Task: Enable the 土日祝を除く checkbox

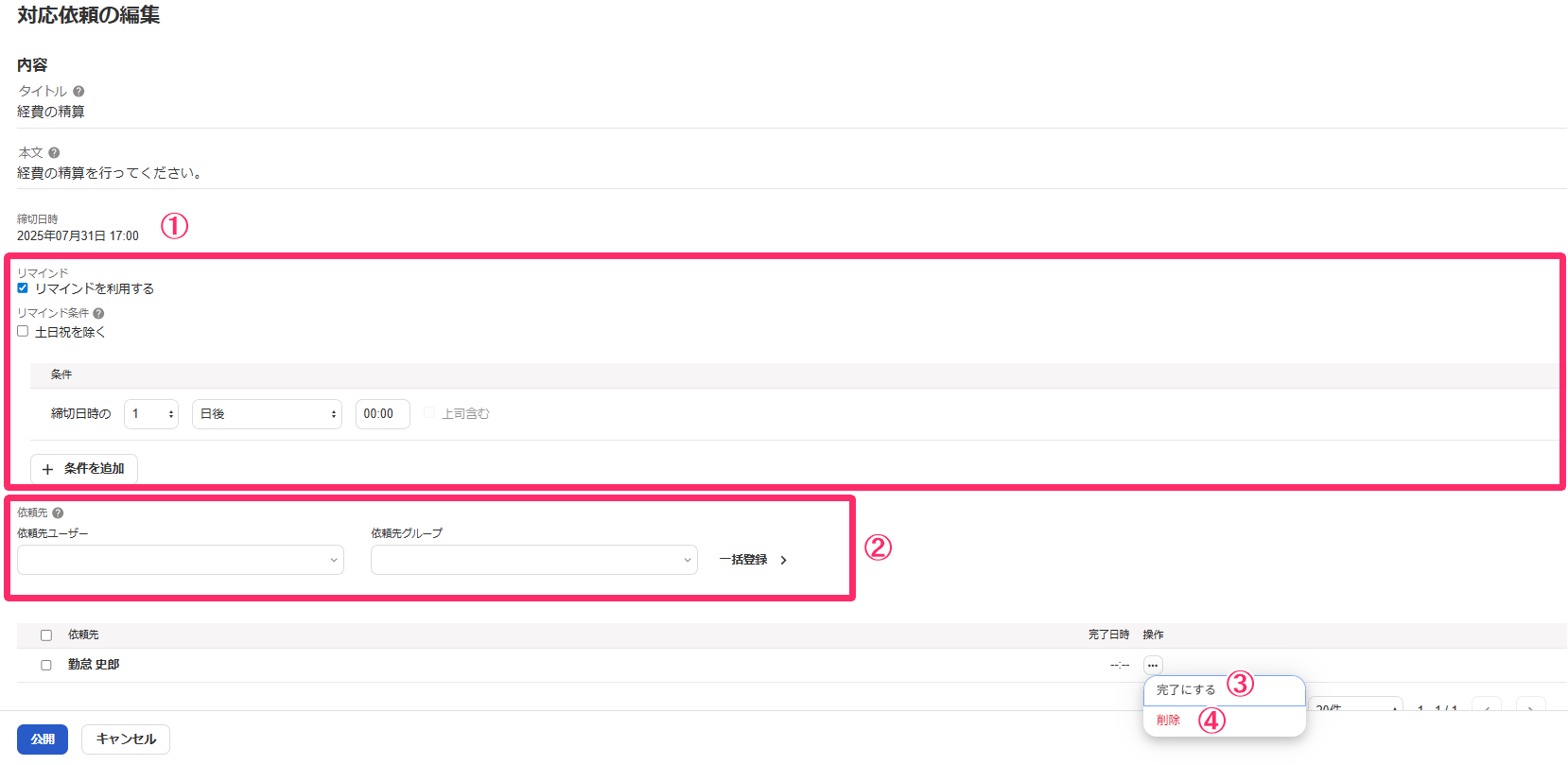Action: tap(23, 332)
